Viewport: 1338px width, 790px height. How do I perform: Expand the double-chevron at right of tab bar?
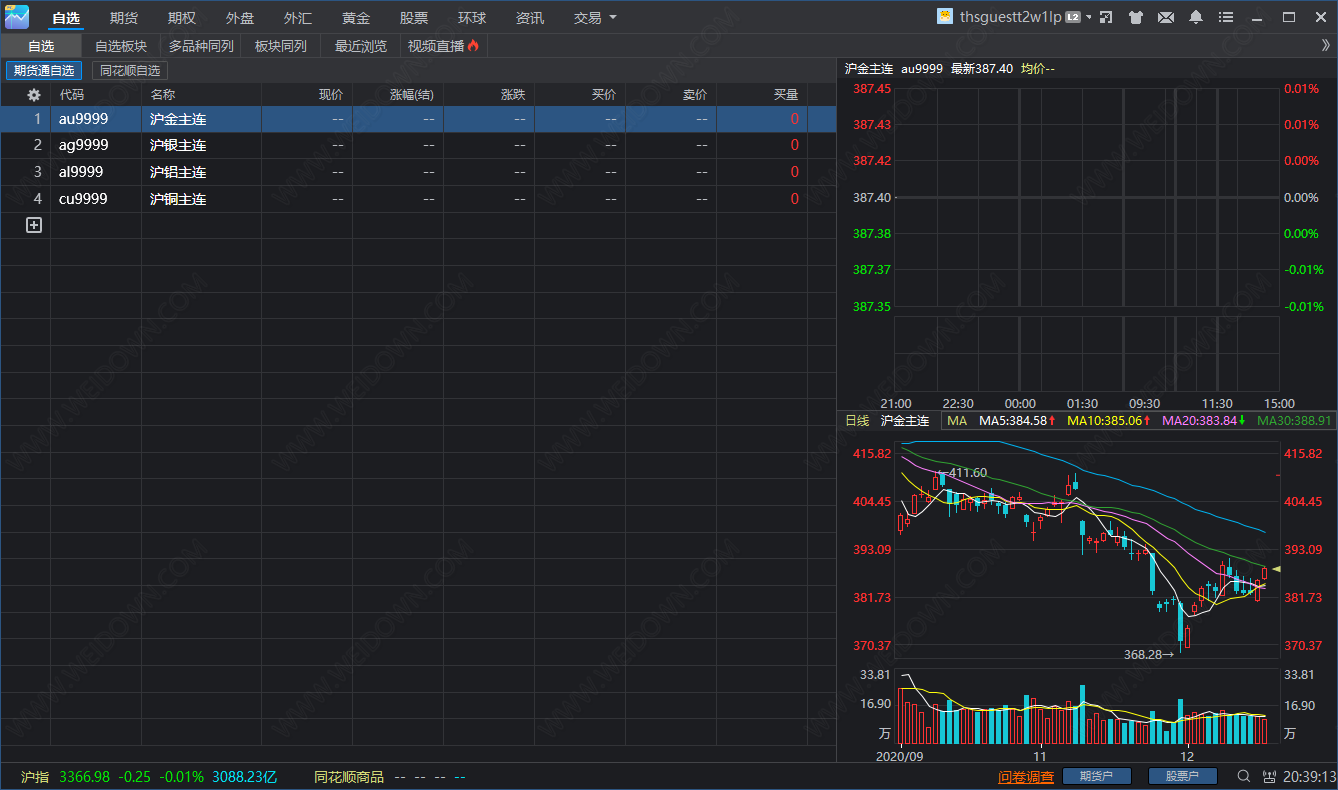tap(1326, 45)
